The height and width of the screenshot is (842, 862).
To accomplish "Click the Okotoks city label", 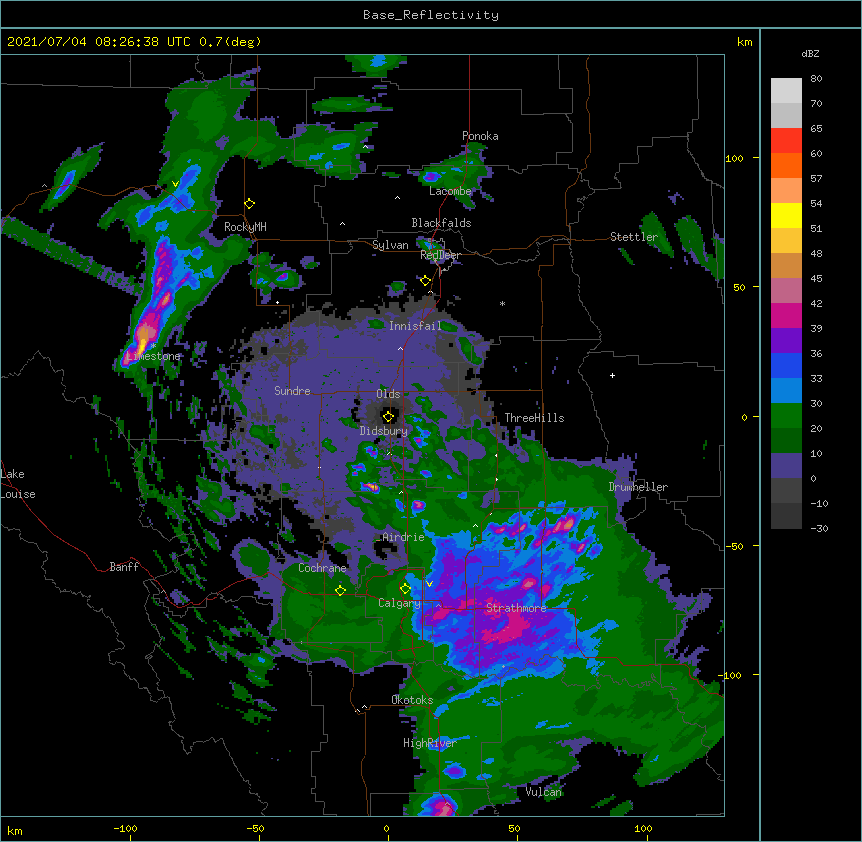I will coord(412,700).
